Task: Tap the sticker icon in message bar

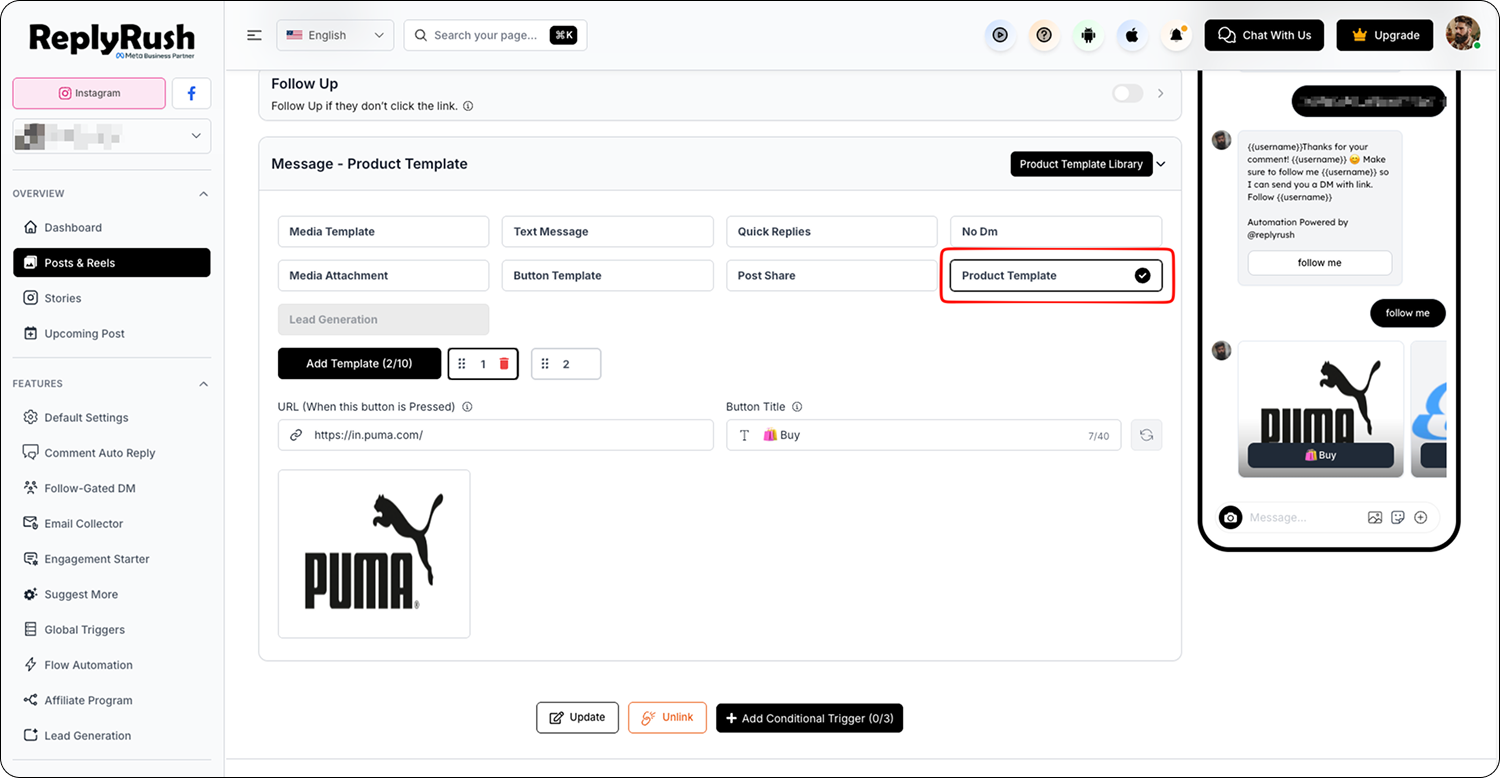Action: (x=1398, y=517)
